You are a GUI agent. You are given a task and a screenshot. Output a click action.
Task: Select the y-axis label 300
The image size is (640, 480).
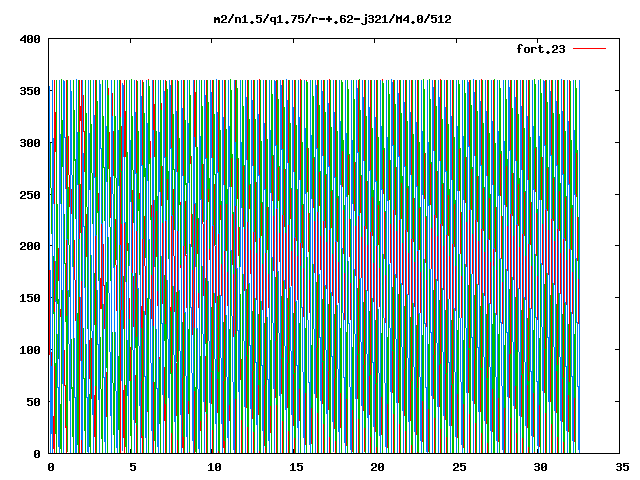[30, 143]
